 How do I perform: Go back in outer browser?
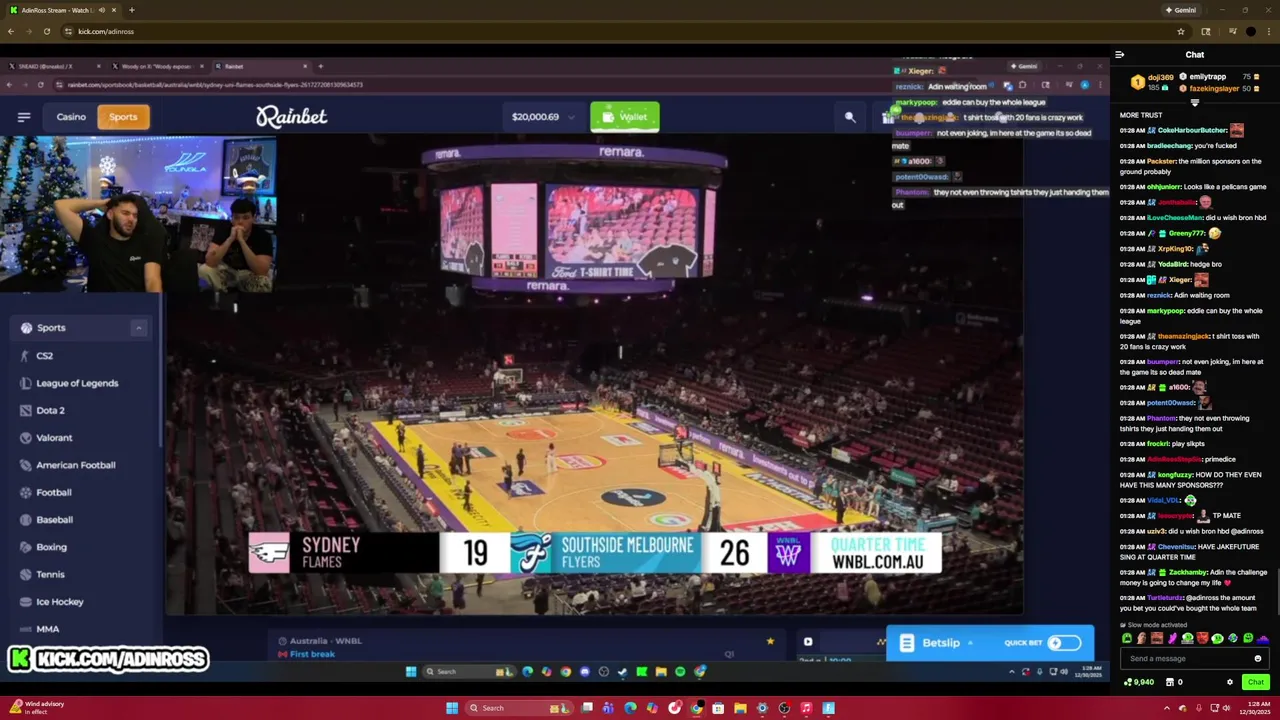10,31
